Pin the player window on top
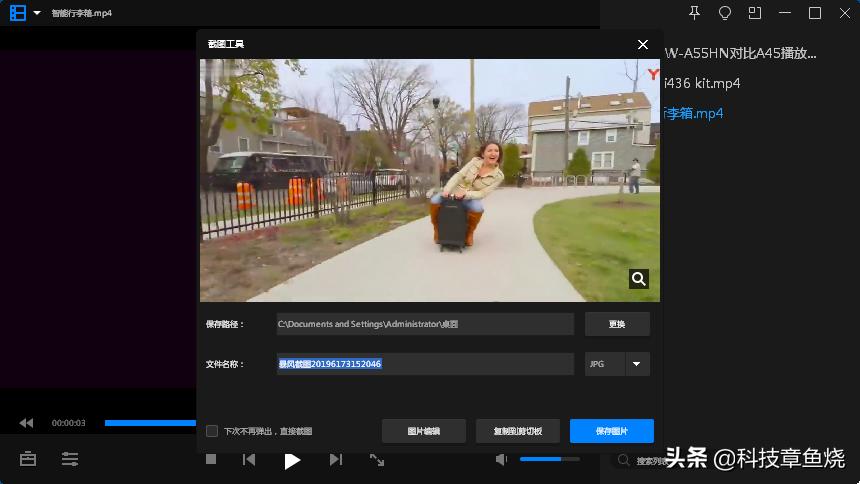Screen dimensions: 860x484 pos(696,13)
